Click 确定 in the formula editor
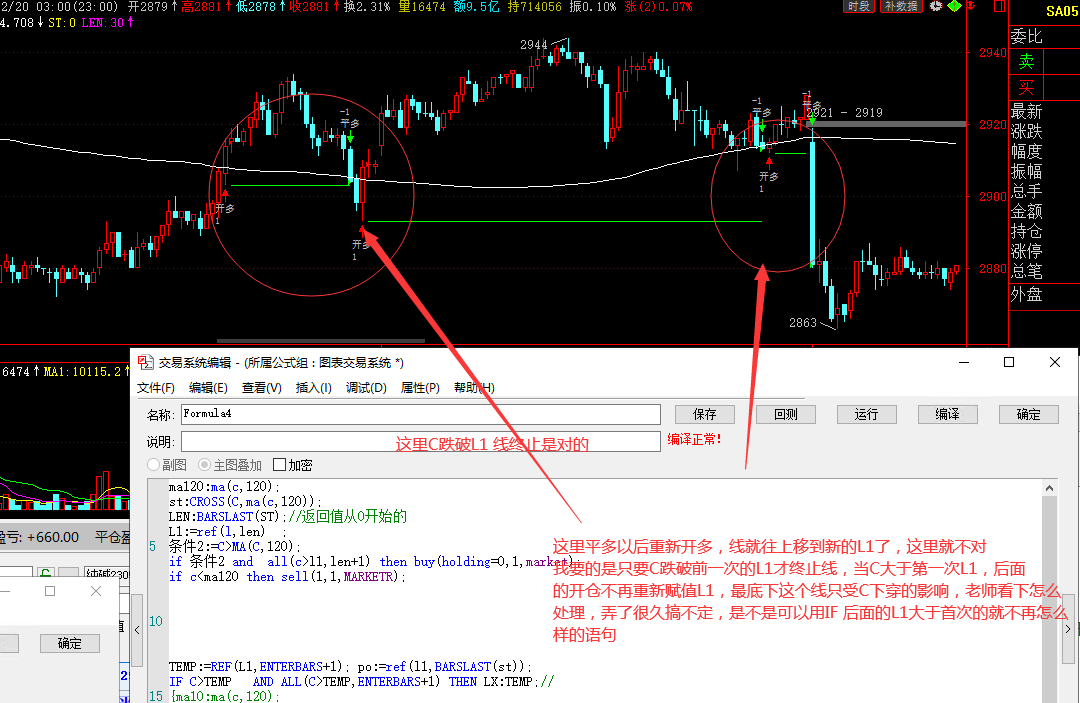 1028,414
